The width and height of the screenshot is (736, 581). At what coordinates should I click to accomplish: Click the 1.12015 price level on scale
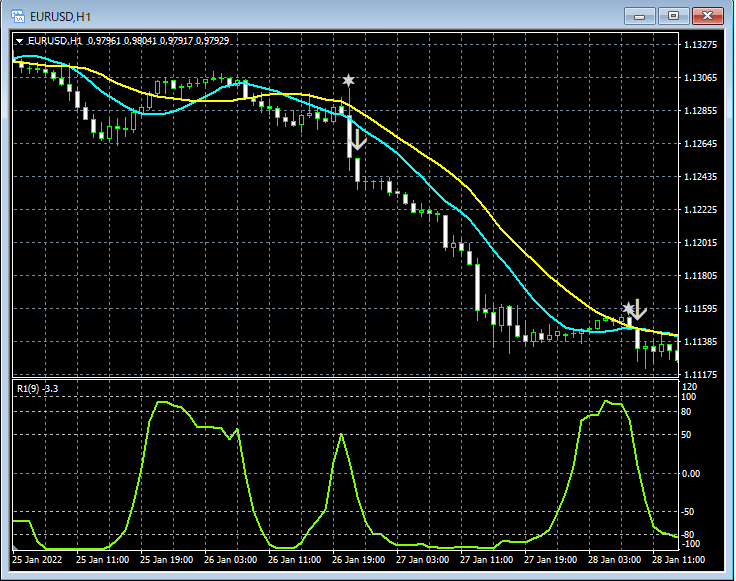(x=700, y=243)
